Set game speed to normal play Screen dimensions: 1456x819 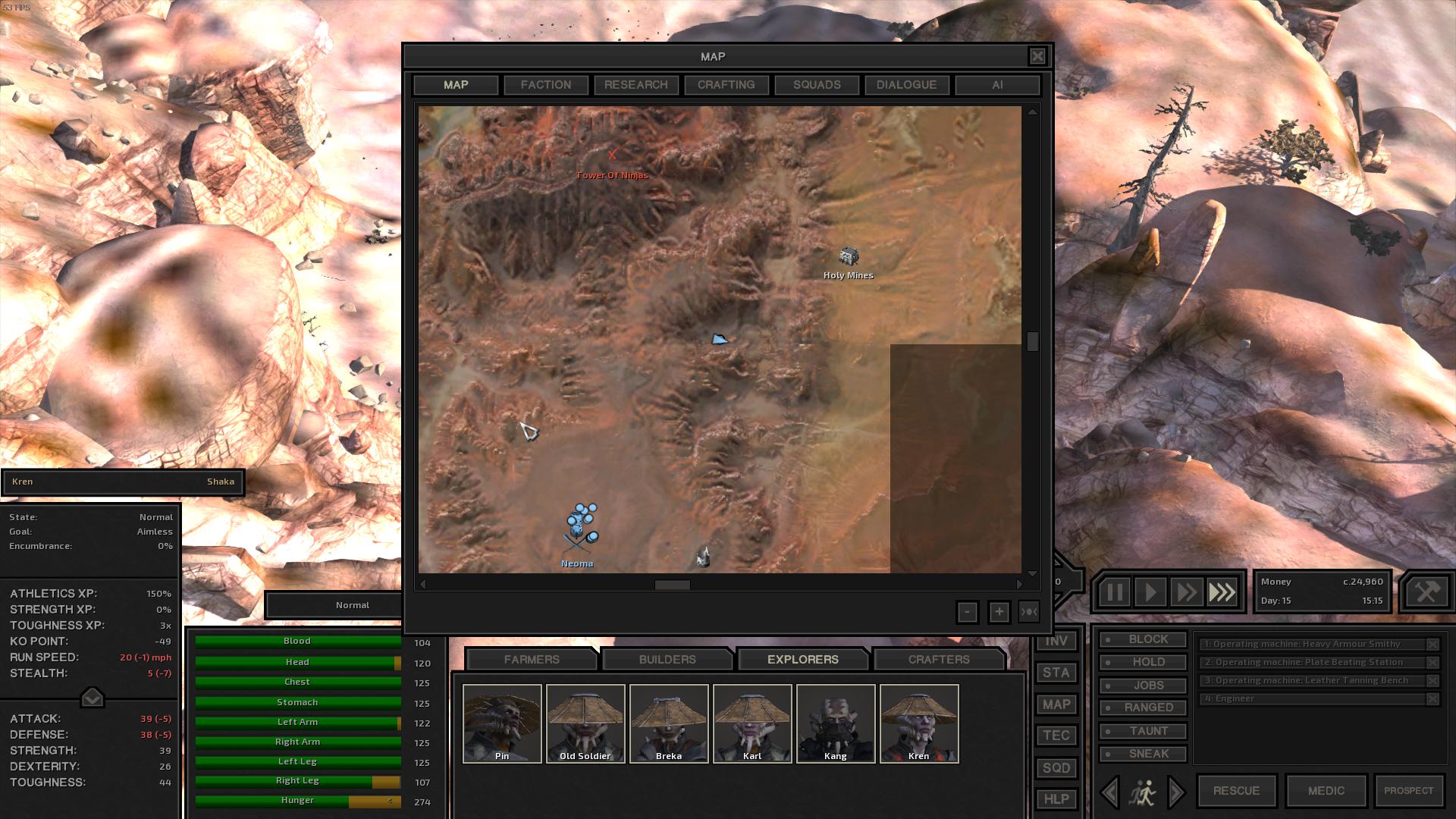click(1150, 591)
